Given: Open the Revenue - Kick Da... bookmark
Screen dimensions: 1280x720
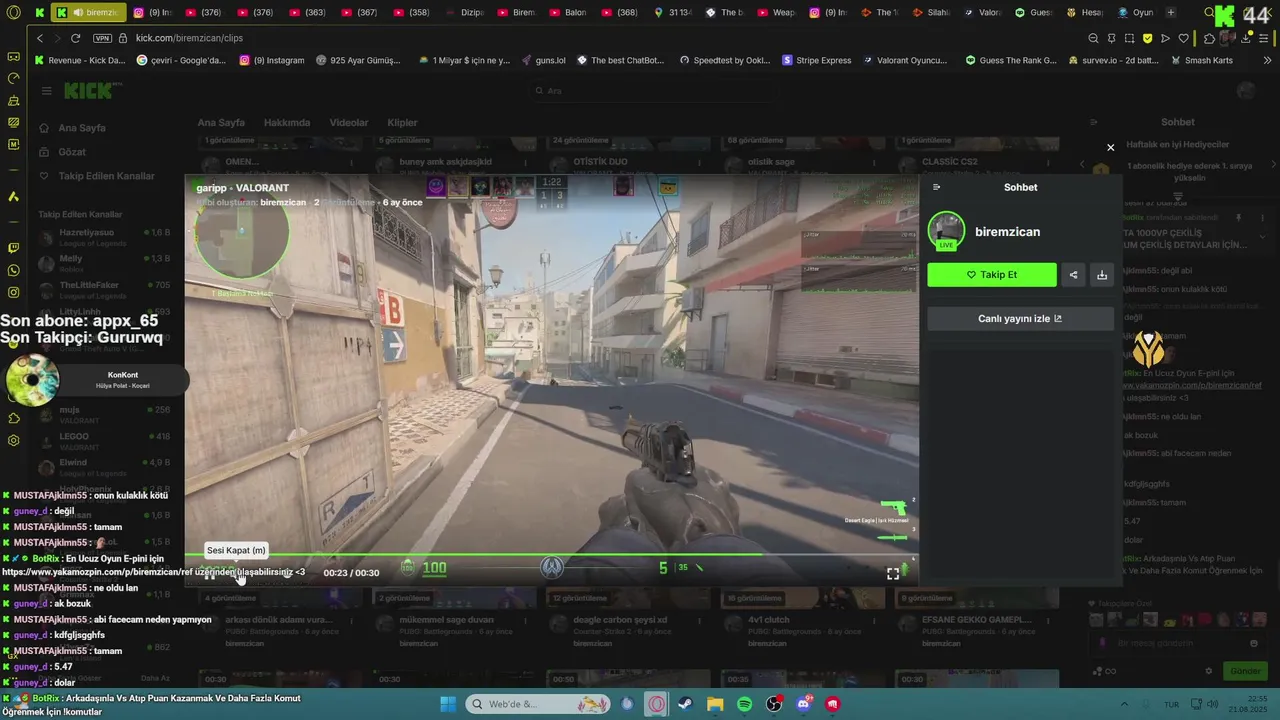Looking at the screenshot, I should coord(80,60).
